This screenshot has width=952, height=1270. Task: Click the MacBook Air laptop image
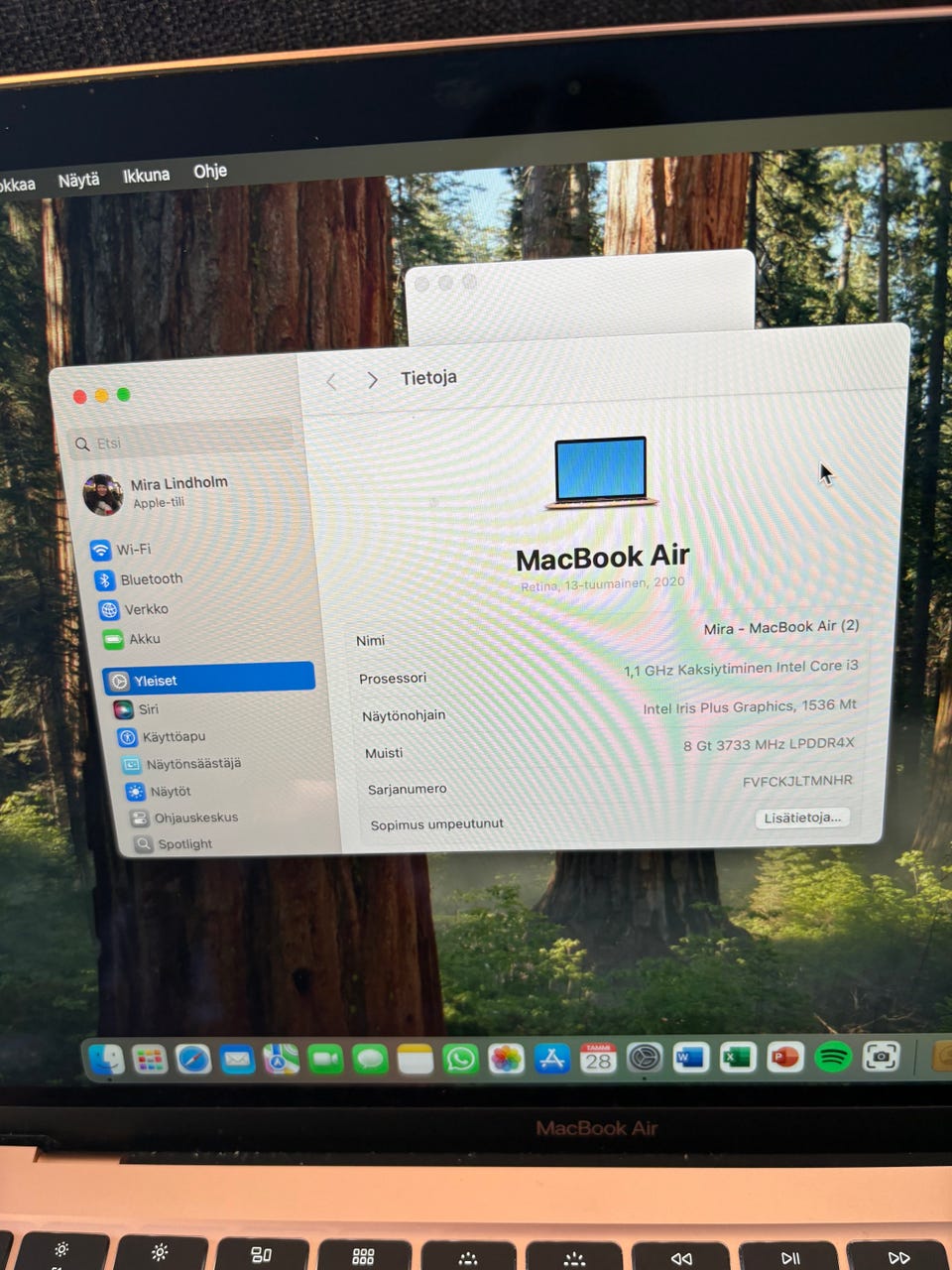point(601,472)
